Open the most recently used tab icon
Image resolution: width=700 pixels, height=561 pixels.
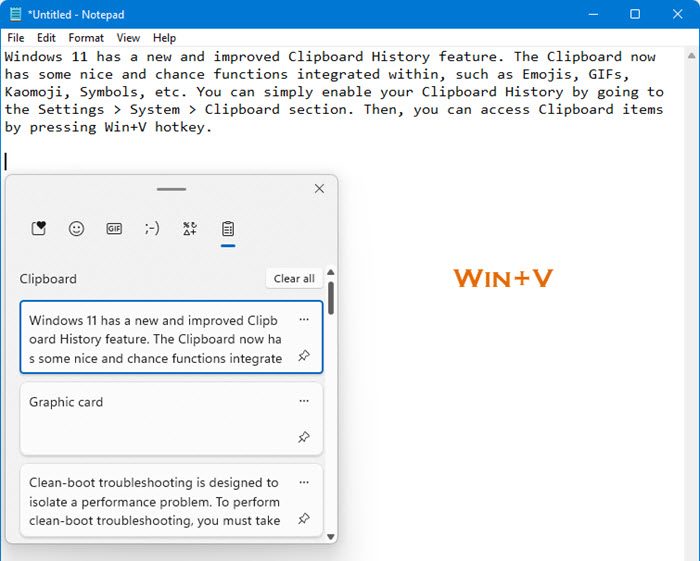(39, 229)
